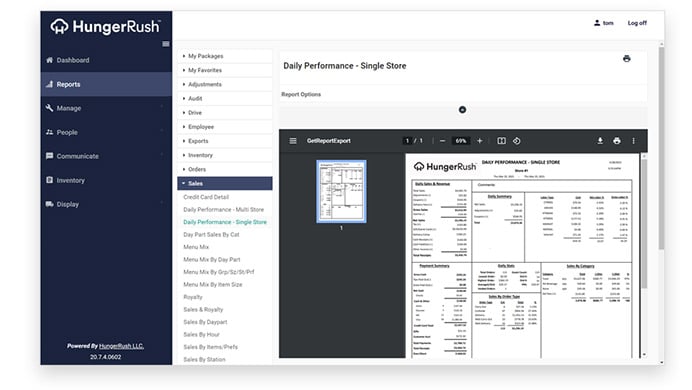Zoom out on the PDF report
Screen dimensions: 692x390
[442, 141]
